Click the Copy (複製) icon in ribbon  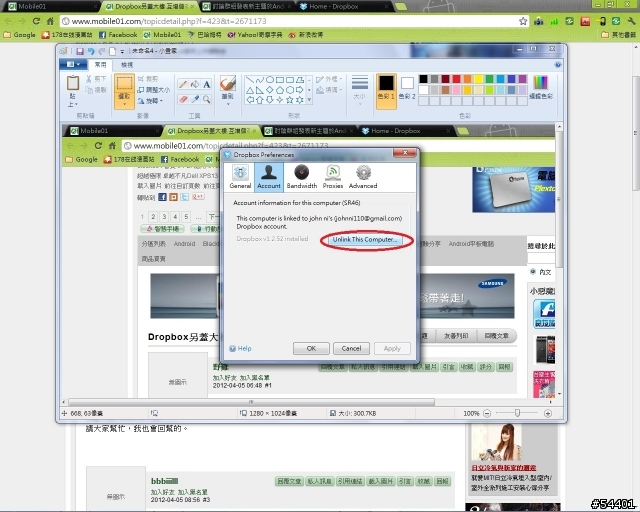click(89, 89)
